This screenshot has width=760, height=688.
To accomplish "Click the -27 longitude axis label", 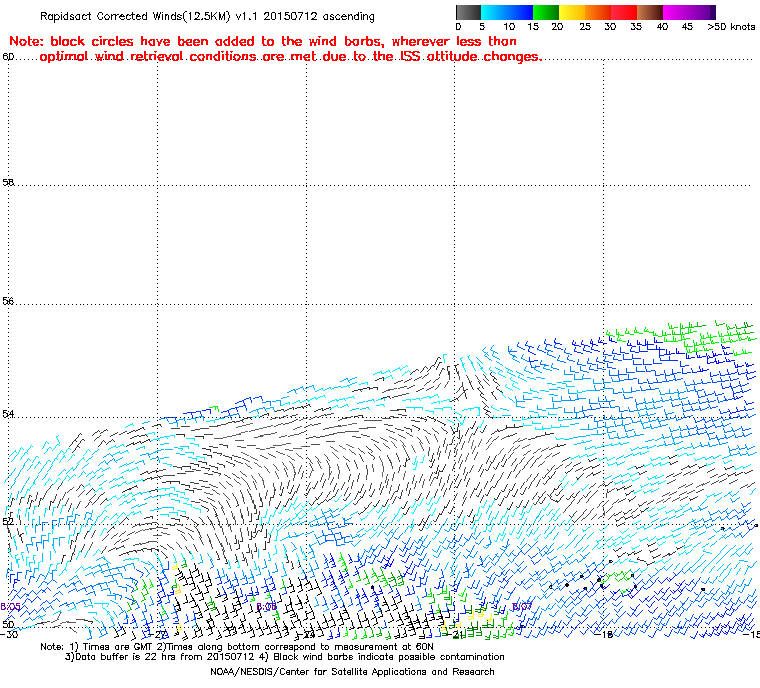I will pos(158,634).
